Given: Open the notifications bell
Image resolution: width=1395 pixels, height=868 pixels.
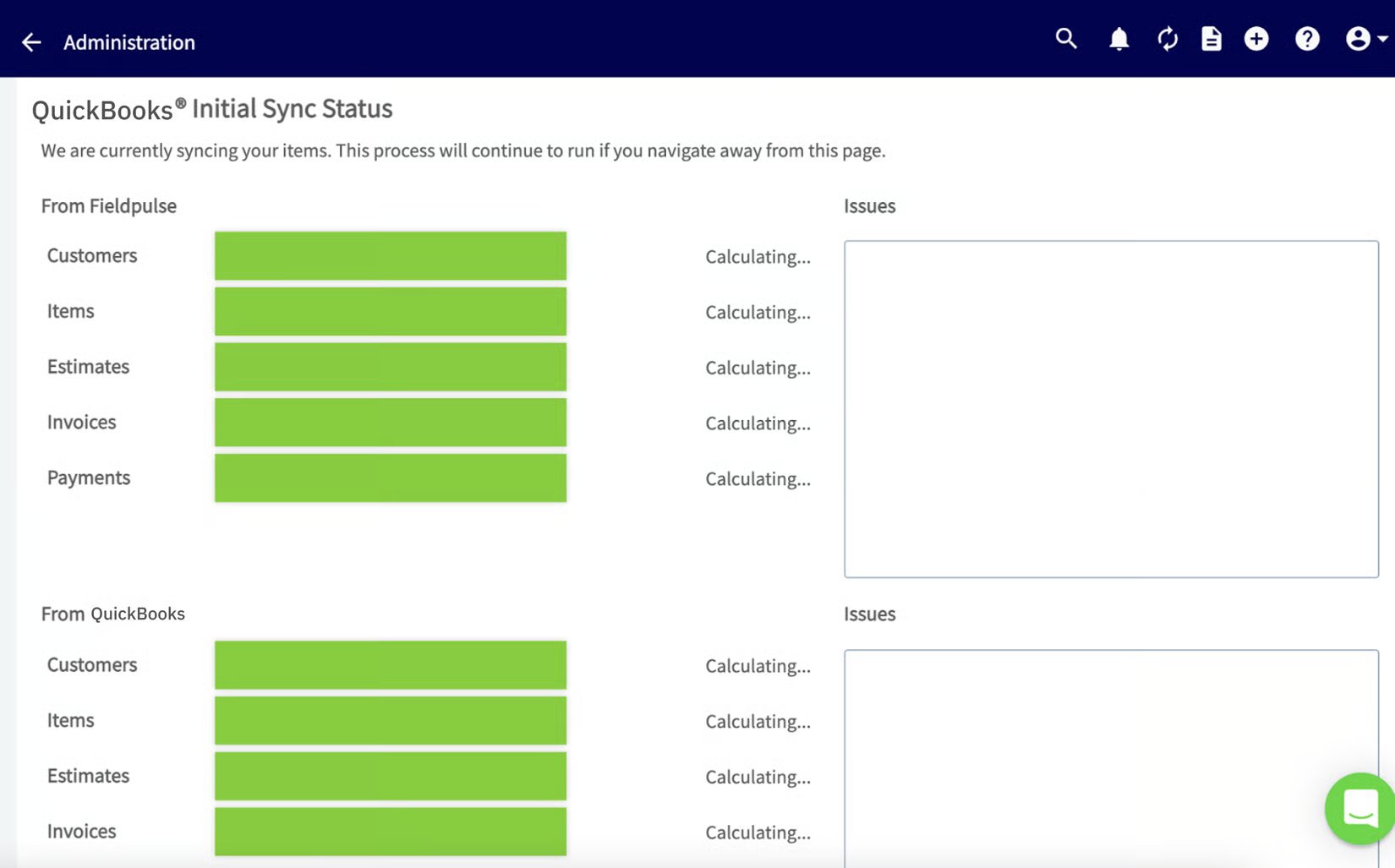Looking at the screenshot, I should pyautogui.click(x=1119, y=39).
